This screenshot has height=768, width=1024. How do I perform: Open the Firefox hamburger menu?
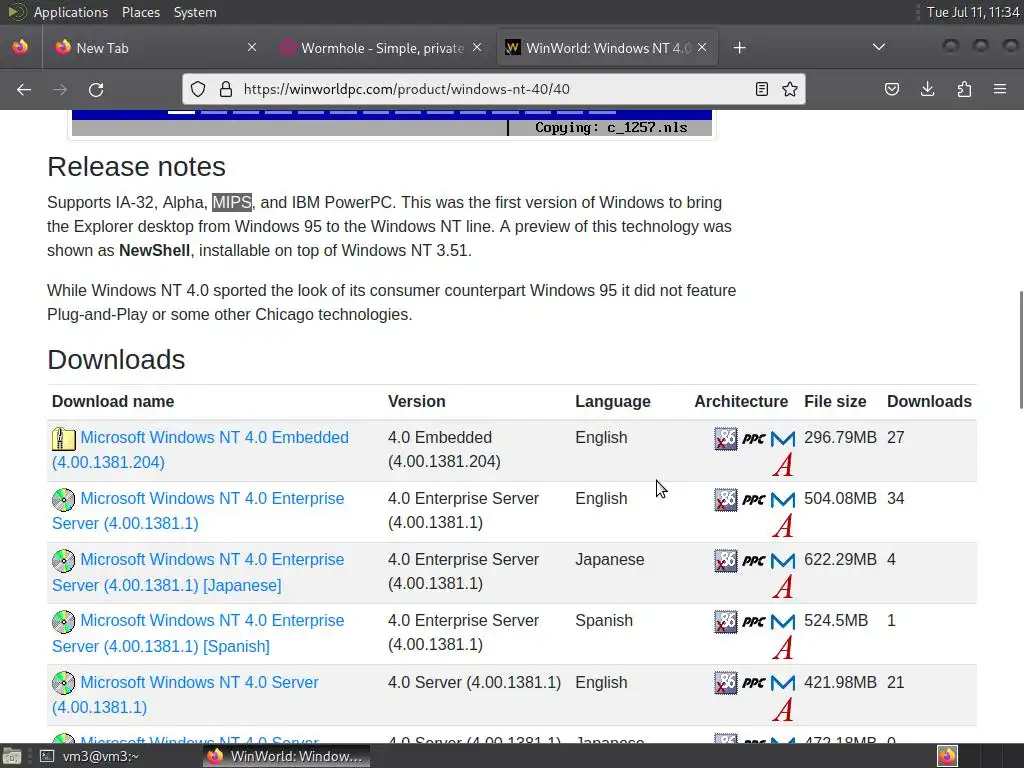click(1000, 89)
